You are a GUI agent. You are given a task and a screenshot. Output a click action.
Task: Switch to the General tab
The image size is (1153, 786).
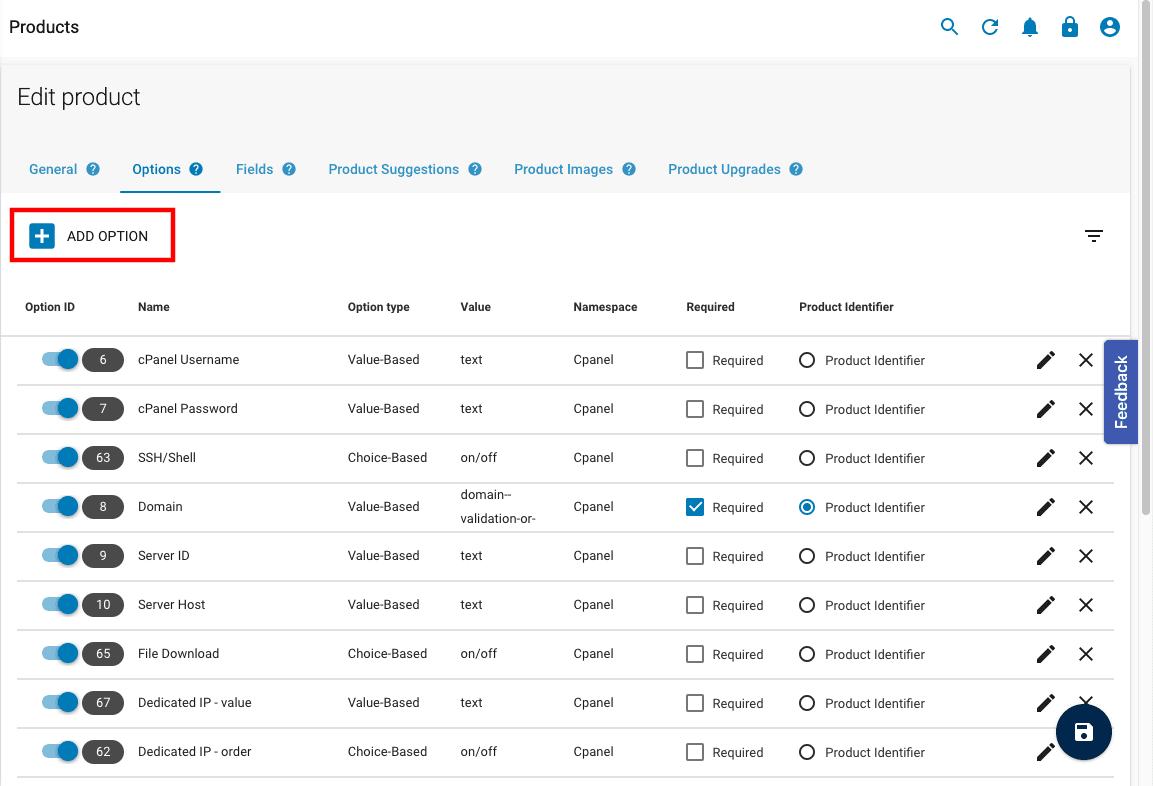point(54,169)
